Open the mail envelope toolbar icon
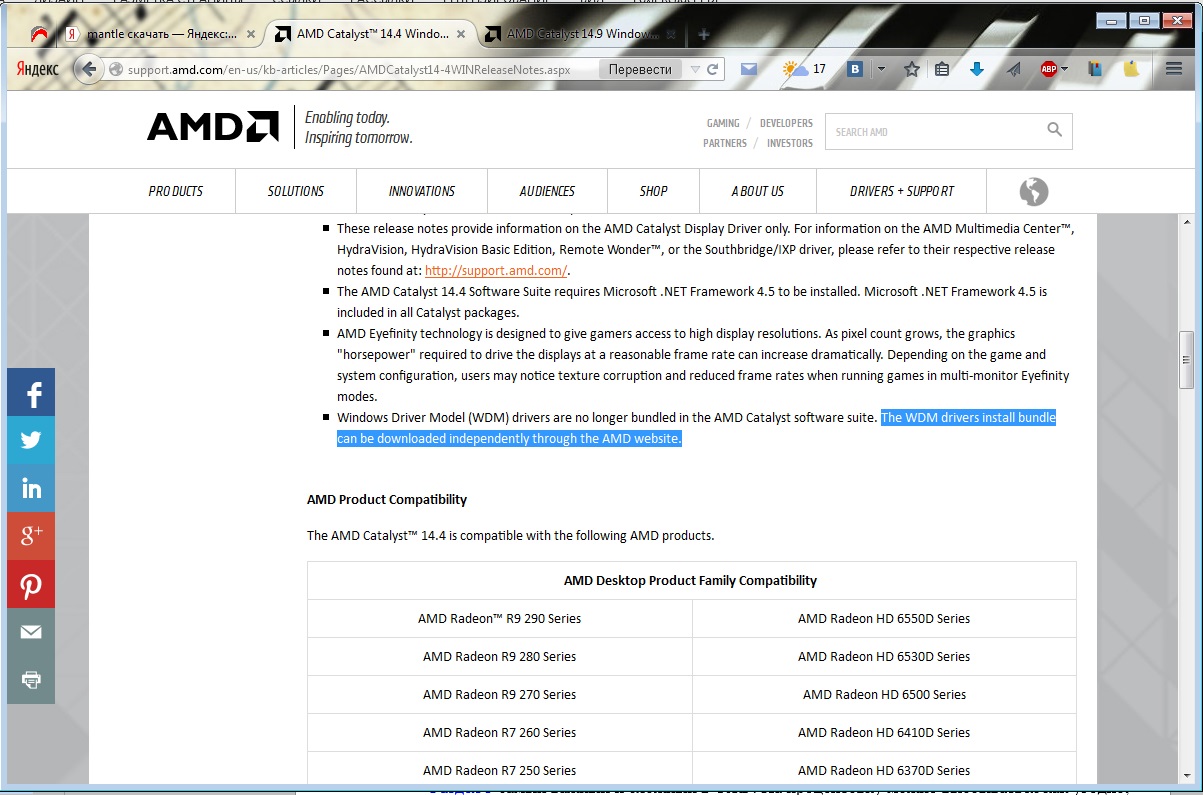This screenshot has height=795, width=1203. tap(748, 69)
